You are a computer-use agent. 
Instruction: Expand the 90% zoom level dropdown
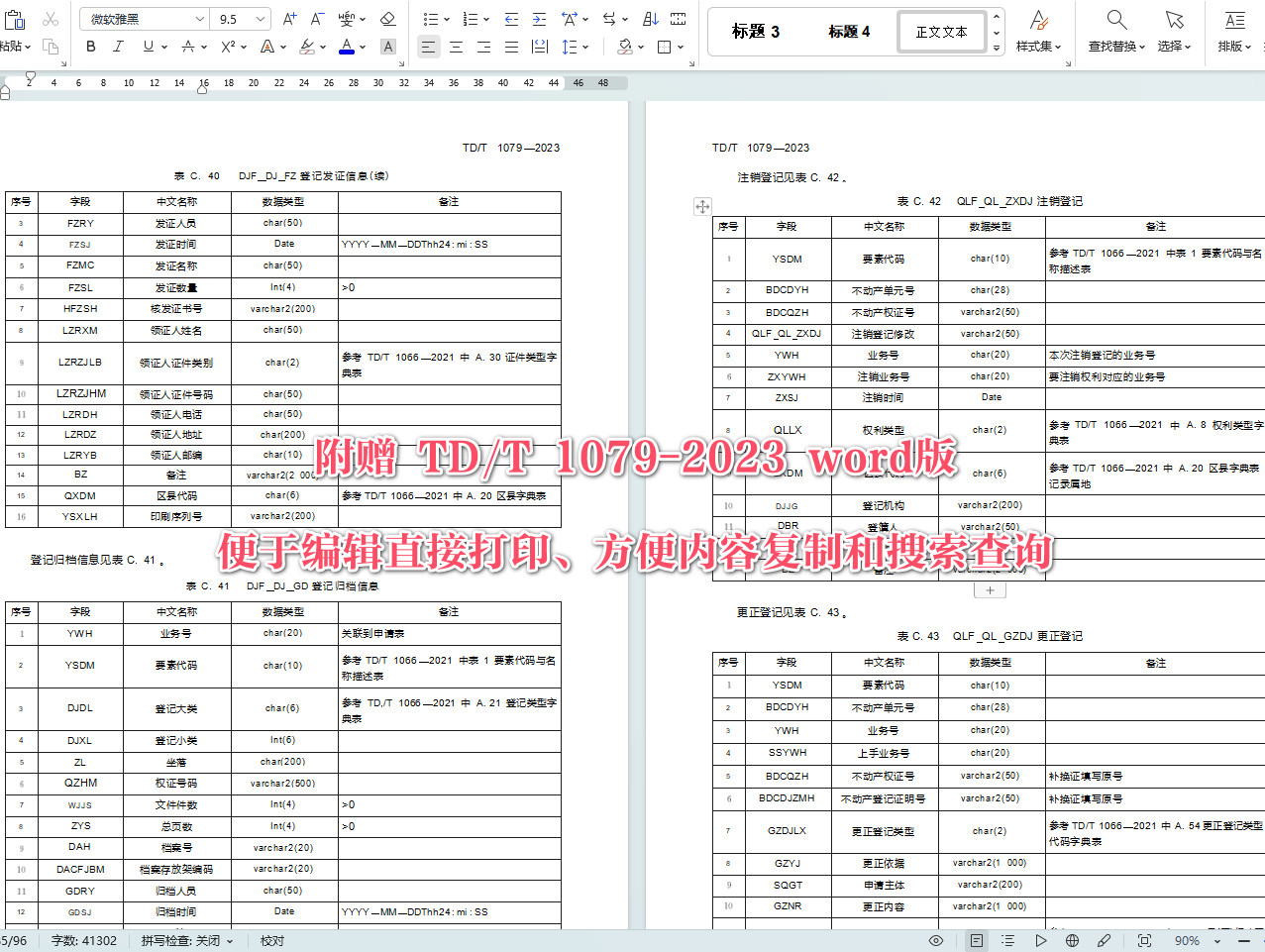point(1216,940)
